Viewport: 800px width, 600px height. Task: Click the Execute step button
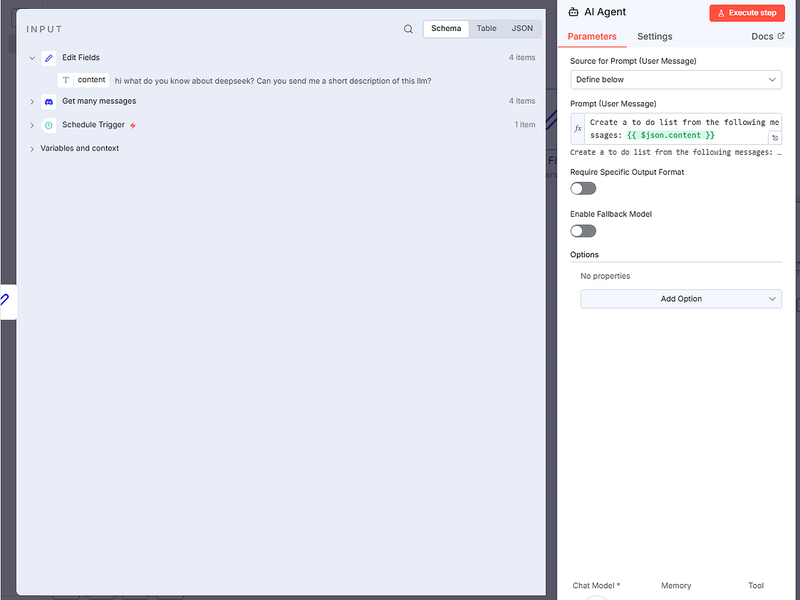747,13
